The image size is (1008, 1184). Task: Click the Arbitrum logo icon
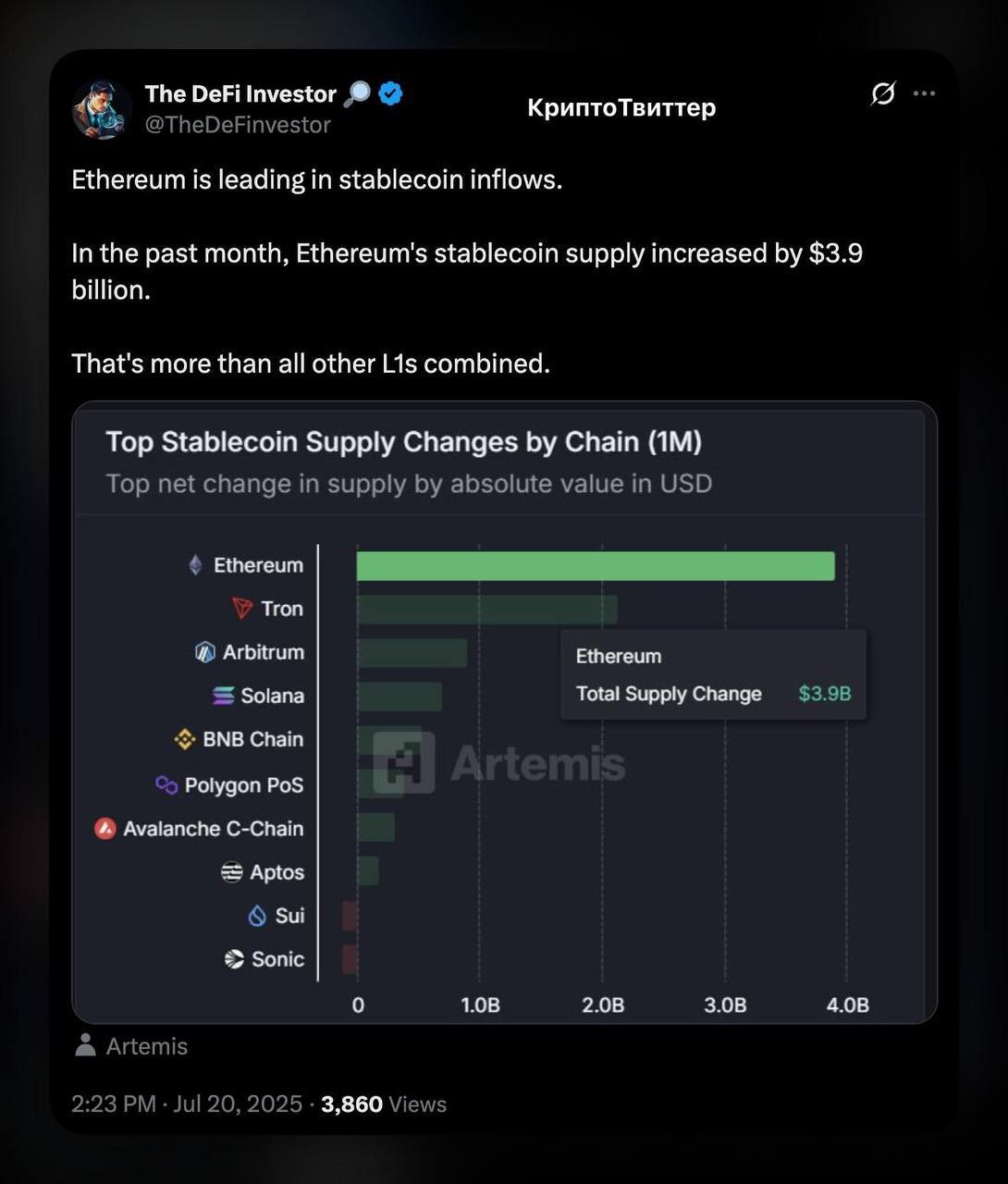[205, 652]
